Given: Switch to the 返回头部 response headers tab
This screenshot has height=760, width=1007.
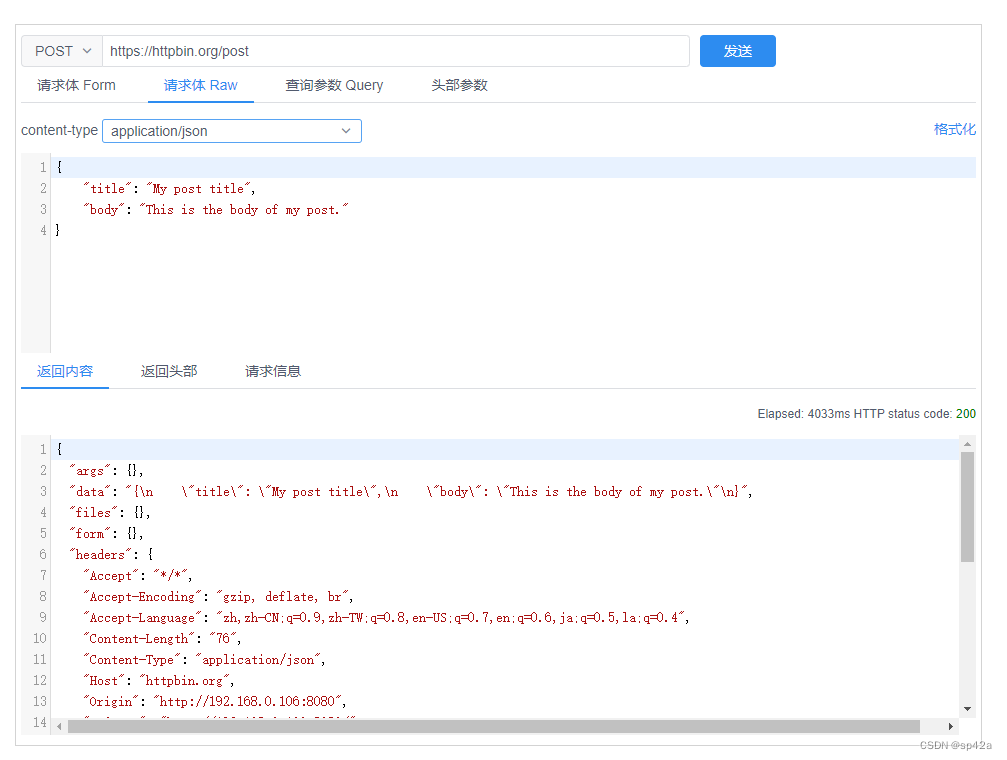Looking at the screenshot, I should [x=169, y=371].
